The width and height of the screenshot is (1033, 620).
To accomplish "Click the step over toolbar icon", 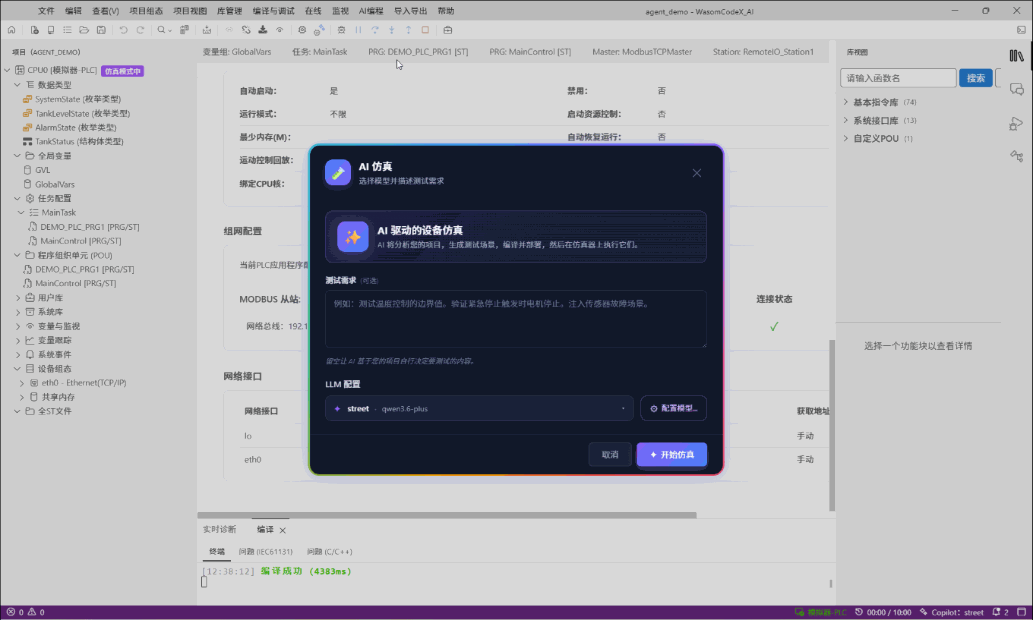I will point(375,30).
